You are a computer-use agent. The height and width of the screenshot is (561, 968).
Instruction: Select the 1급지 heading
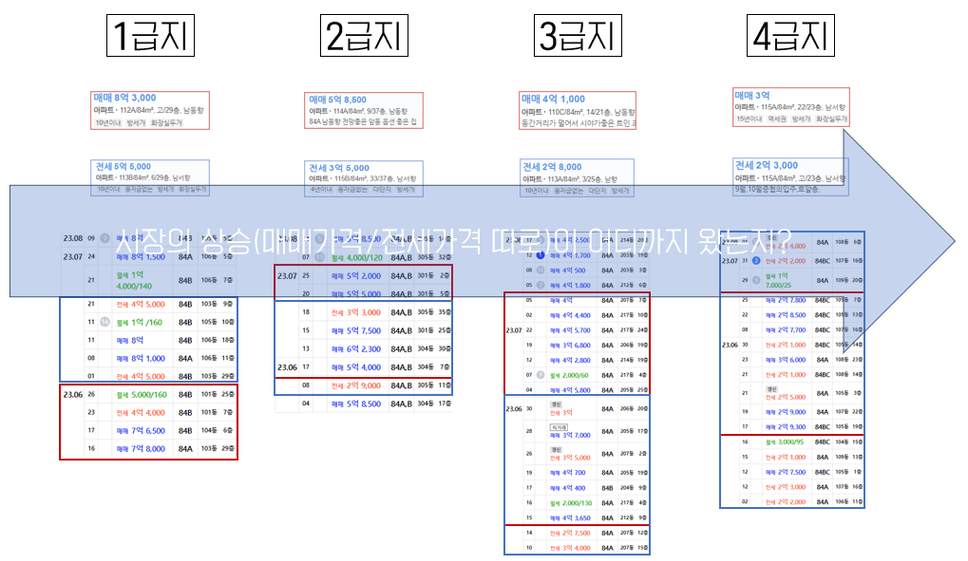pyautogui.click(x=151, y=36)
